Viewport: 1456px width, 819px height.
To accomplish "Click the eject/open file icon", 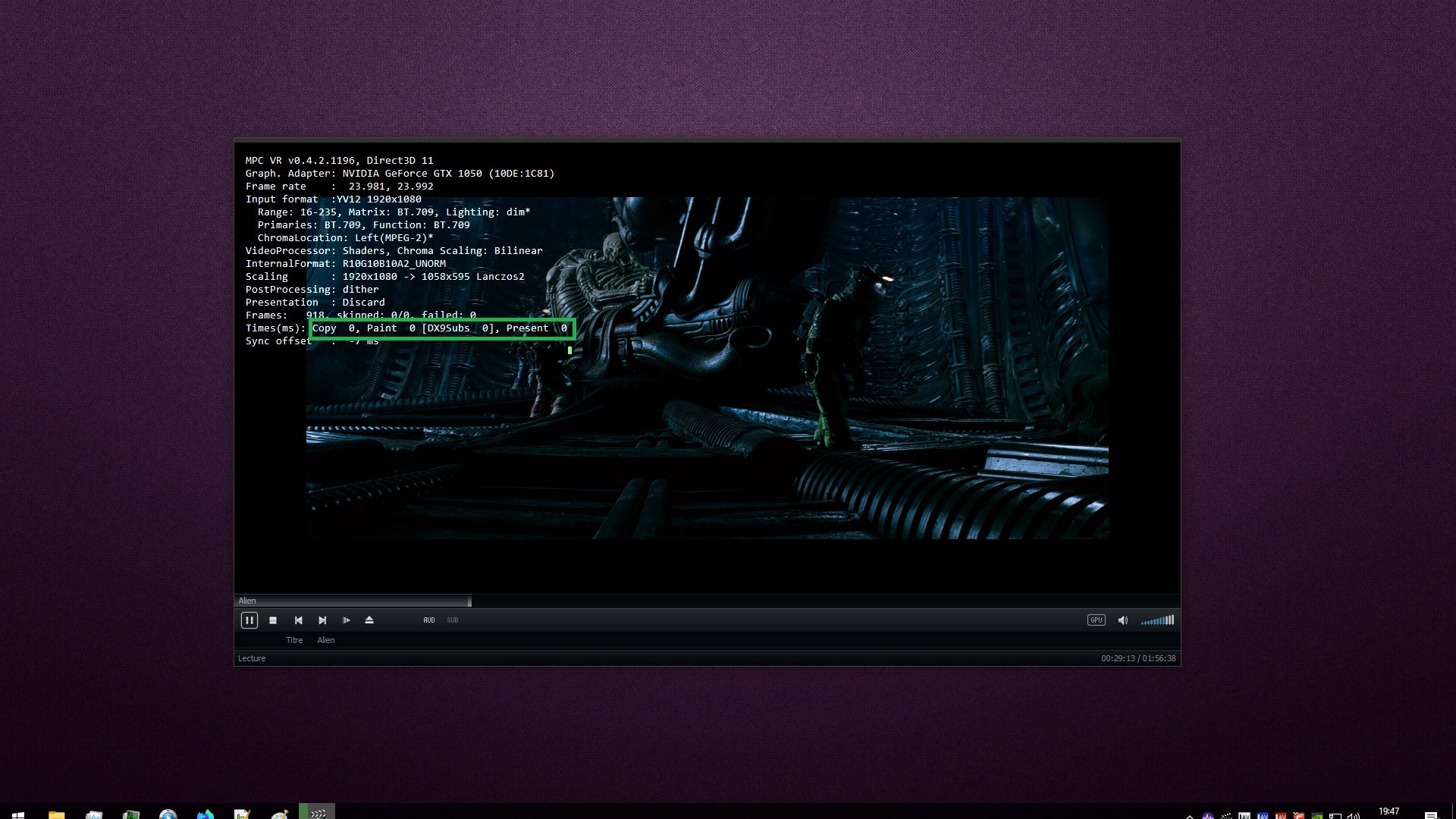I will point(369,620).
